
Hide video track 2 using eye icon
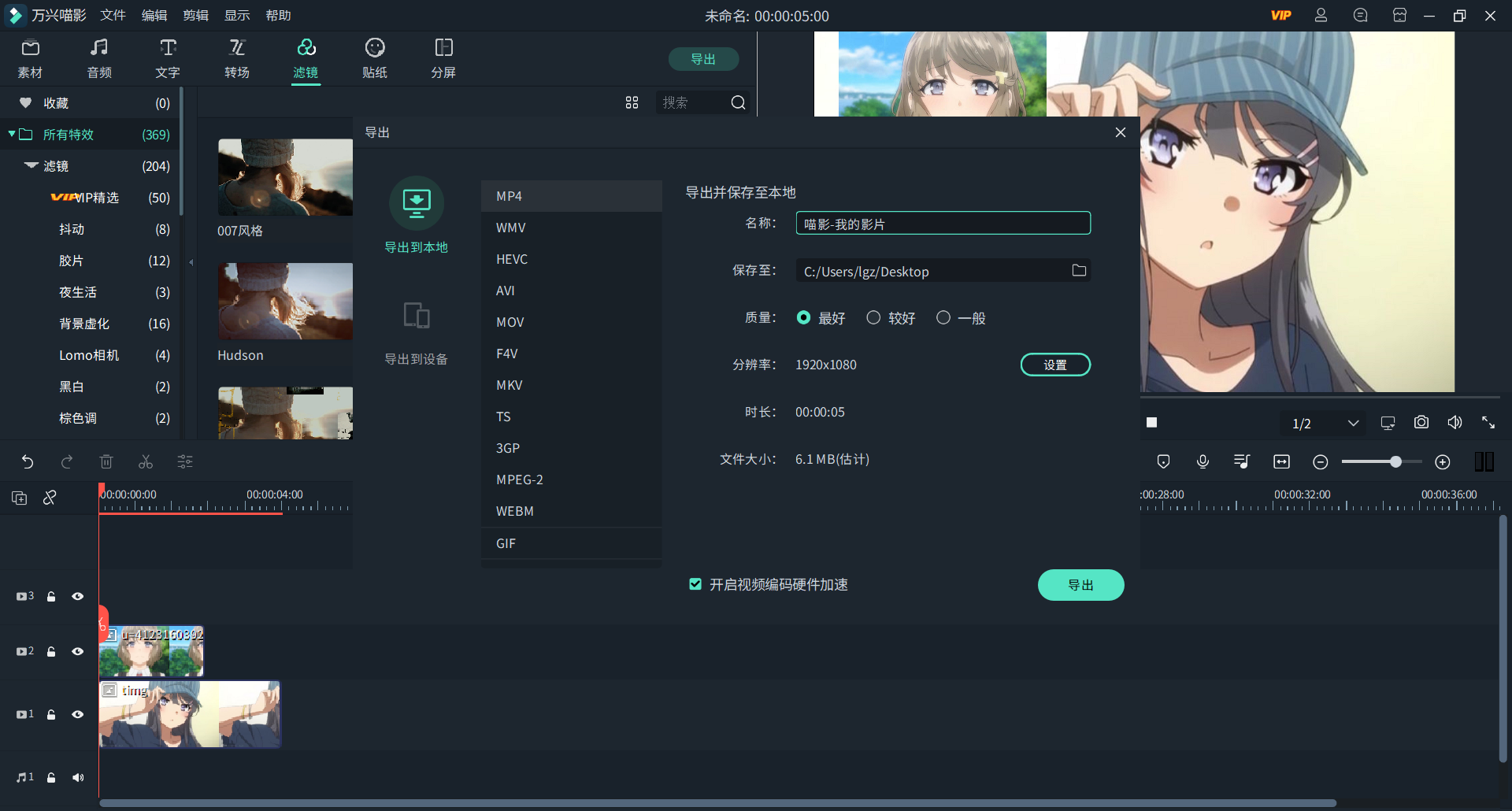point(78,651)
